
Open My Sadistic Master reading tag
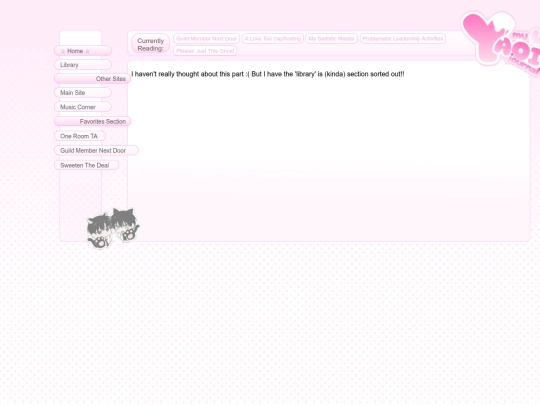click(331, 39)
